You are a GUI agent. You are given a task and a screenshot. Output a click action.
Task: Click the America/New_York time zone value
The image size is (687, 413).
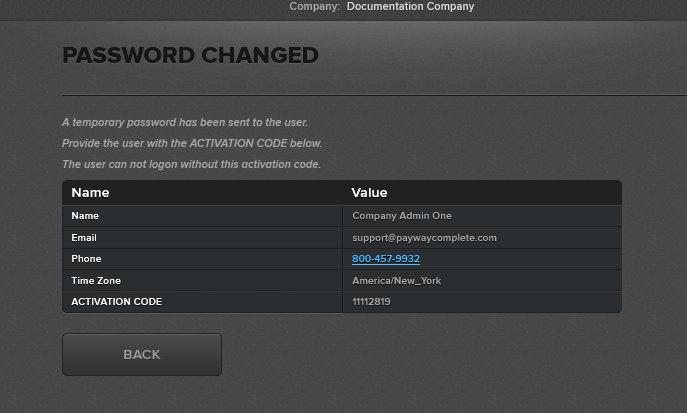(x=396, y=281)
